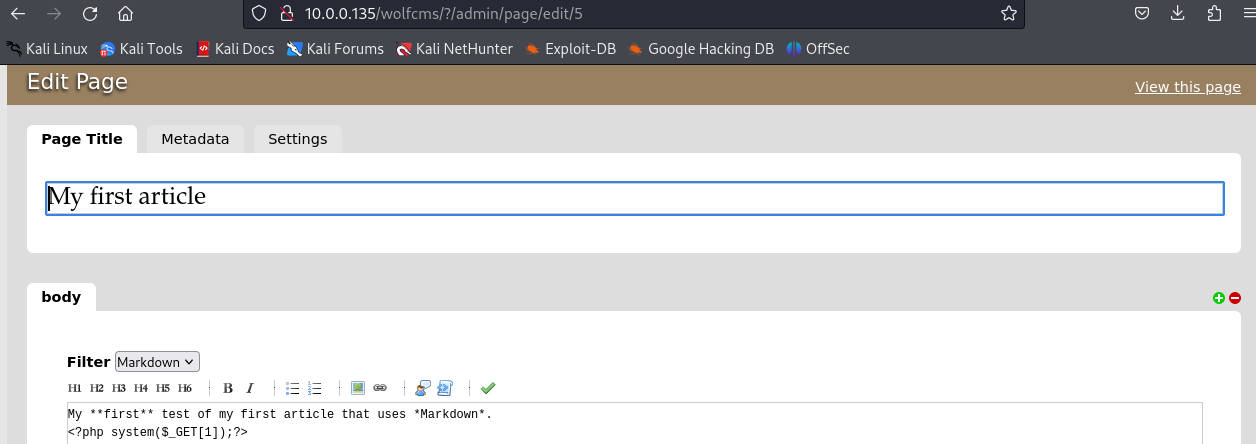
Task: Insert an image into body
Action: pyautogui.click(x=358, y=388)
